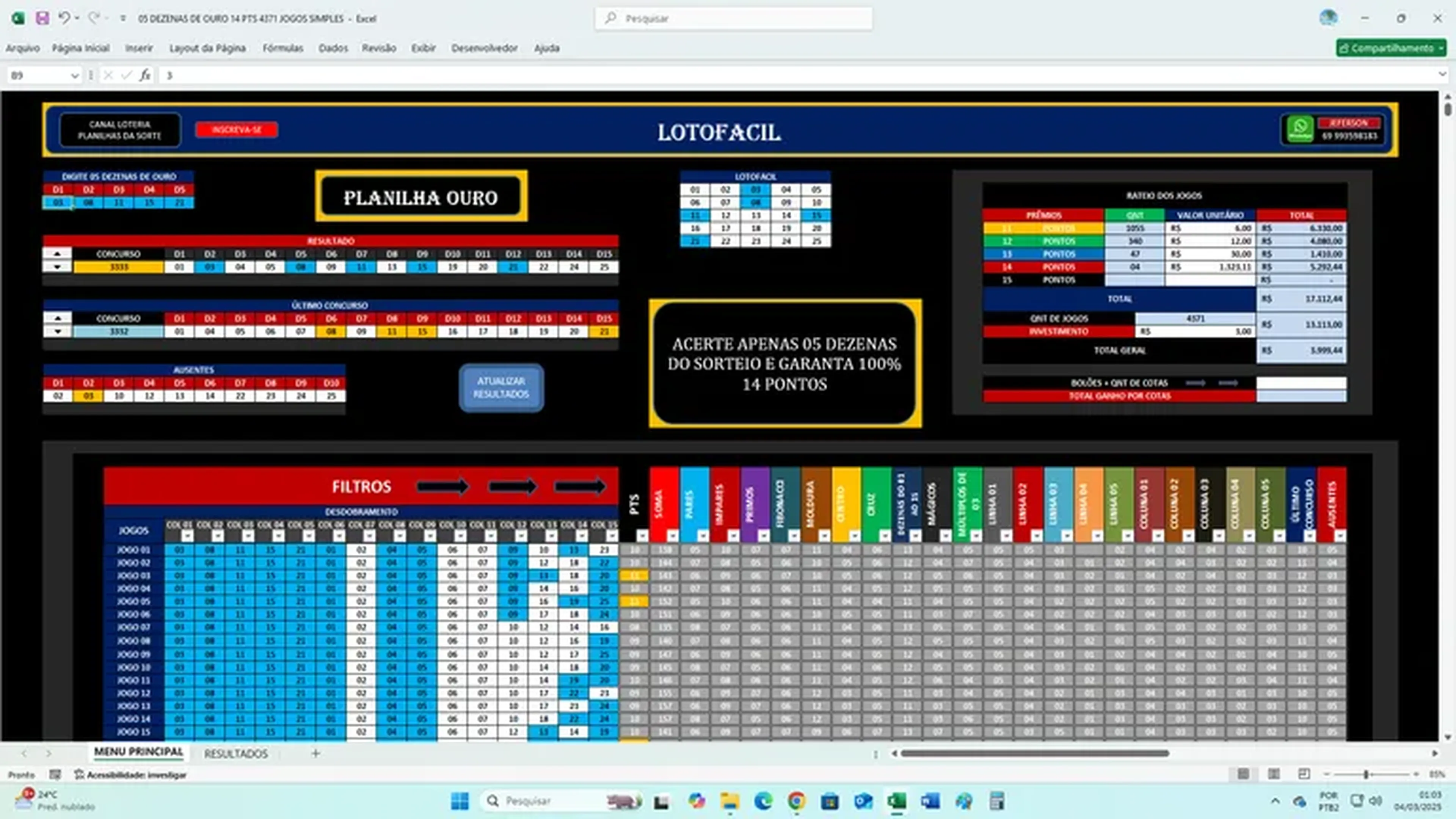Image resolution: width=1456 pixels, height=819 pixels.
Task: Open the Página Inicial tab
Action: click(x=81, y=48)
